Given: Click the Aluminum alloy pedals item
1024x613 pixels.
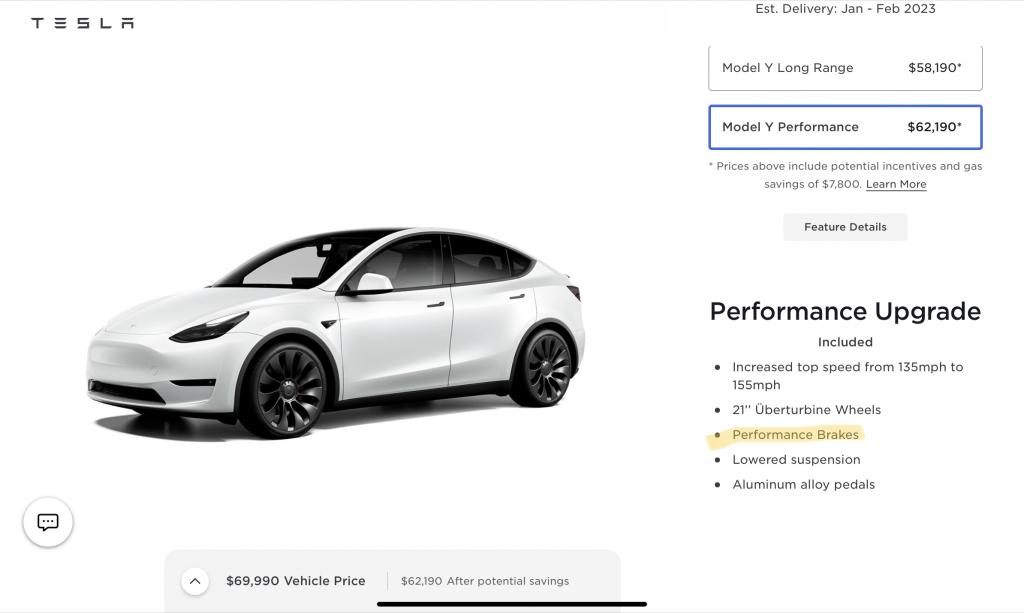Looking at the screenshot, I should [x=803, y=485].
